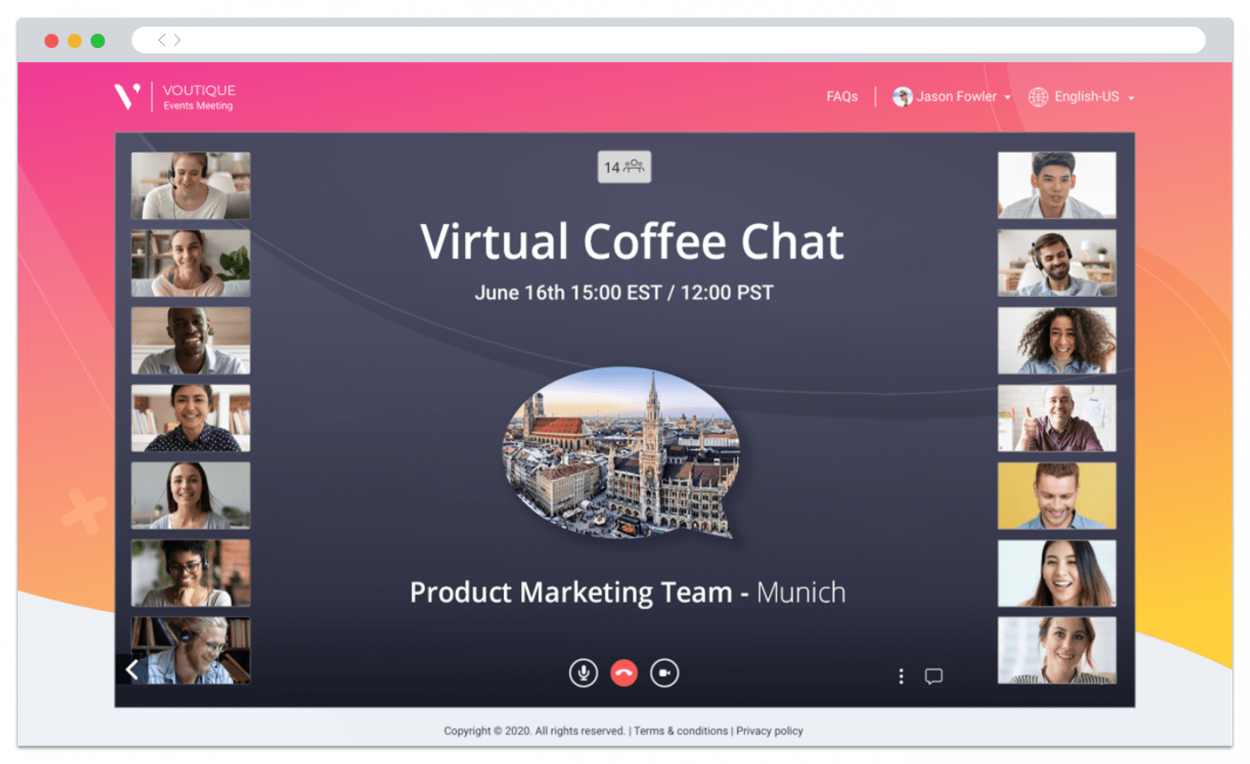This screenshot has width=1250, height=764.
Task: Select the grey-haired man with headphones
Action: point(191,650)
